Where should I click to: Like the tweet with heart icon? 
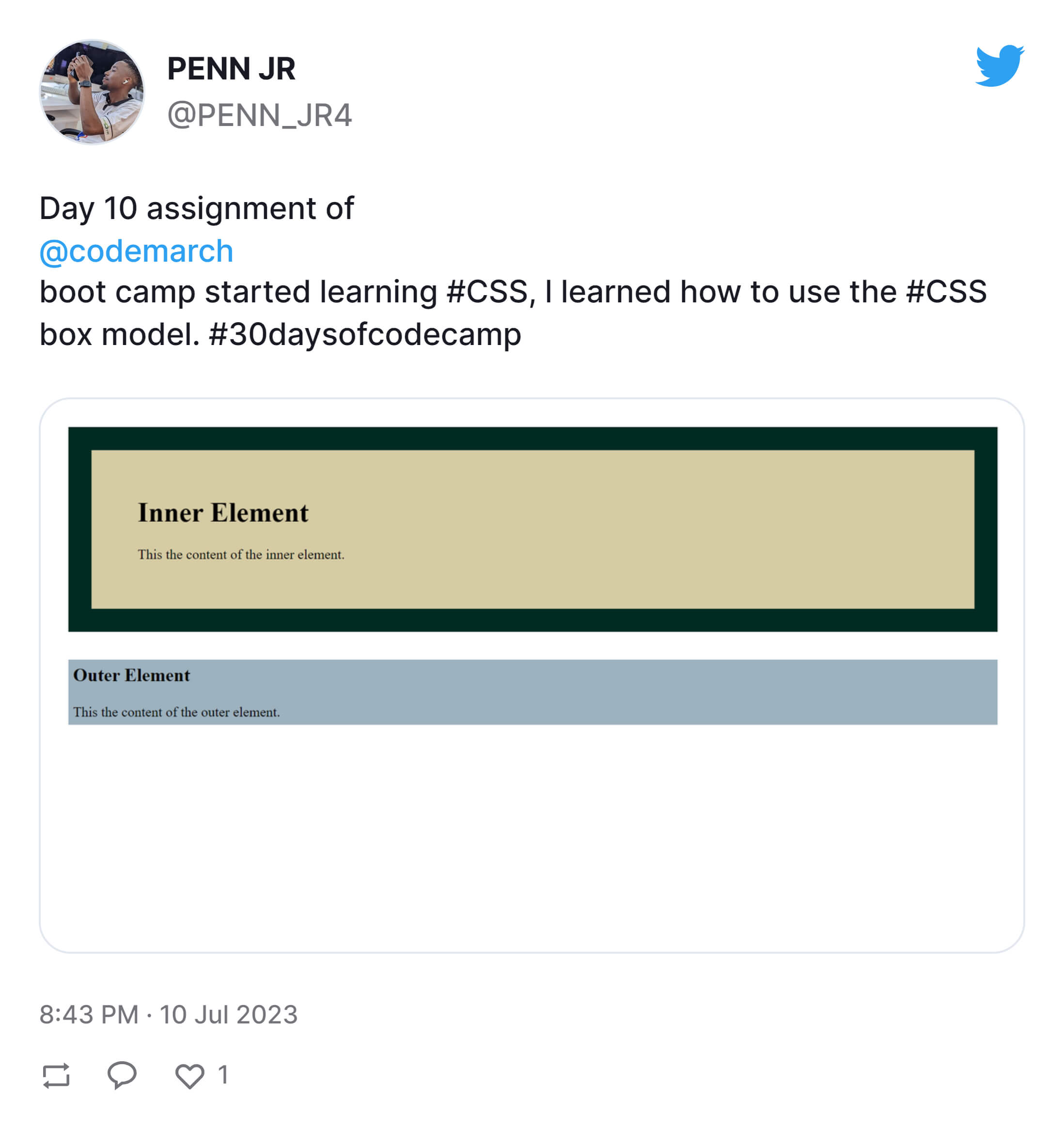[189, 1076]
